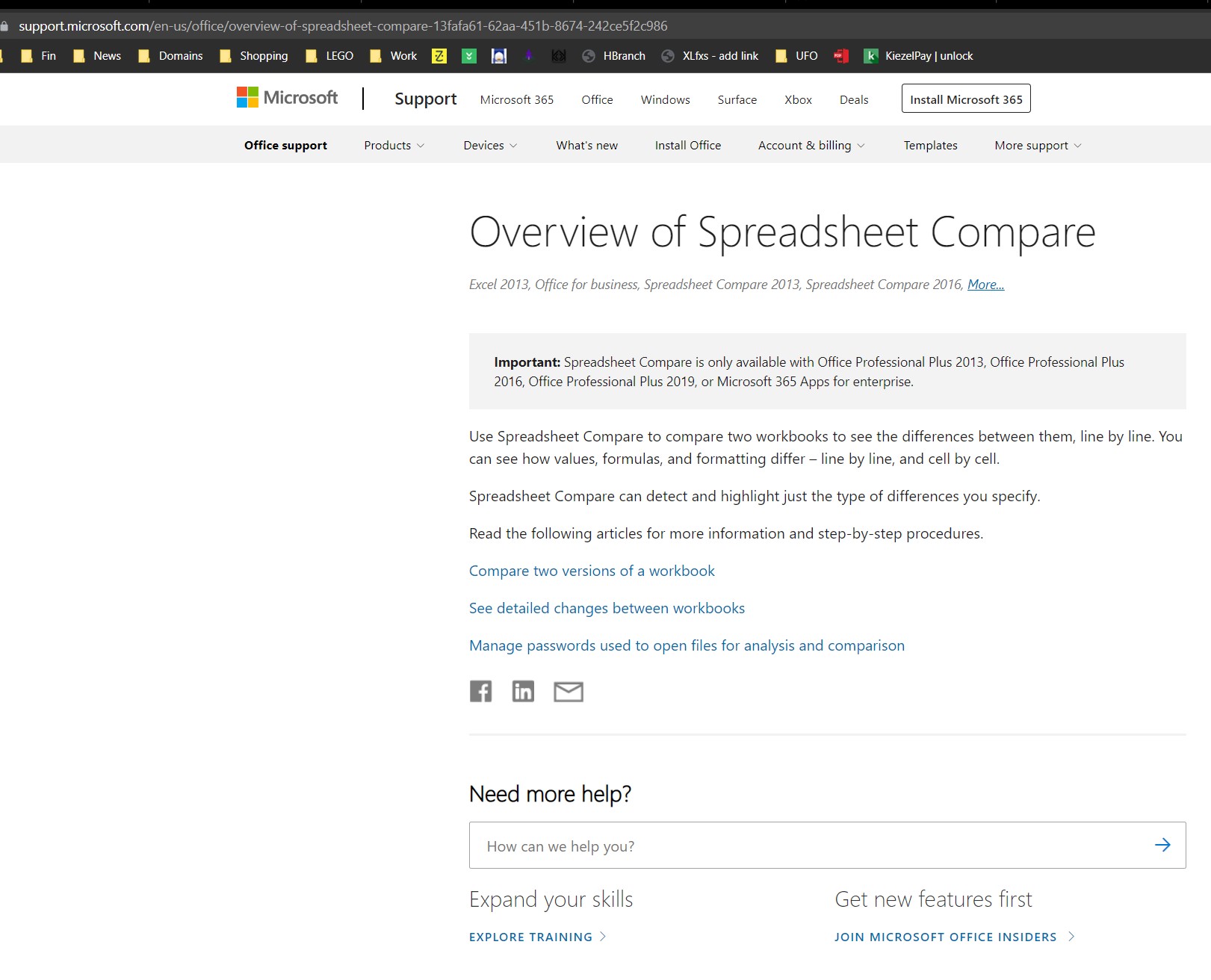Open the Surface nav item

point(737,99)
